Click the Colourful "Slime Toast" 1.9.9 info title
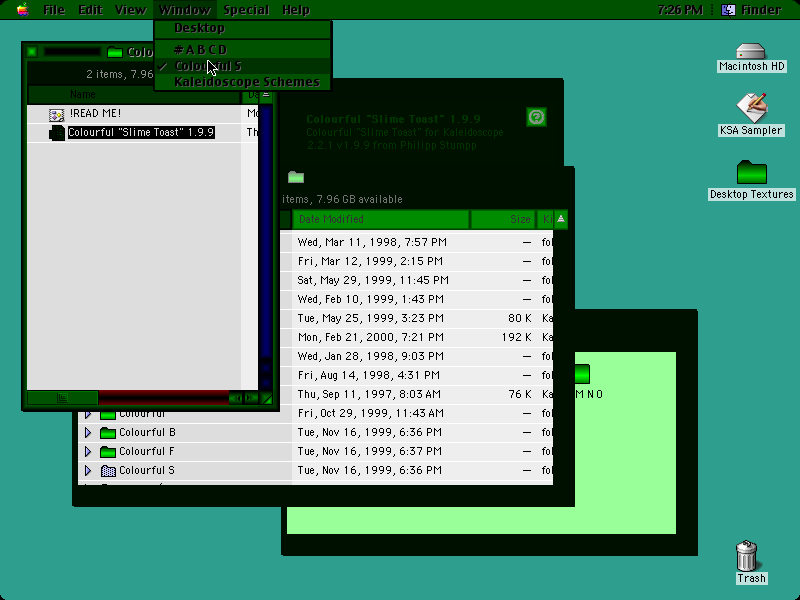 tap(393, 119)
